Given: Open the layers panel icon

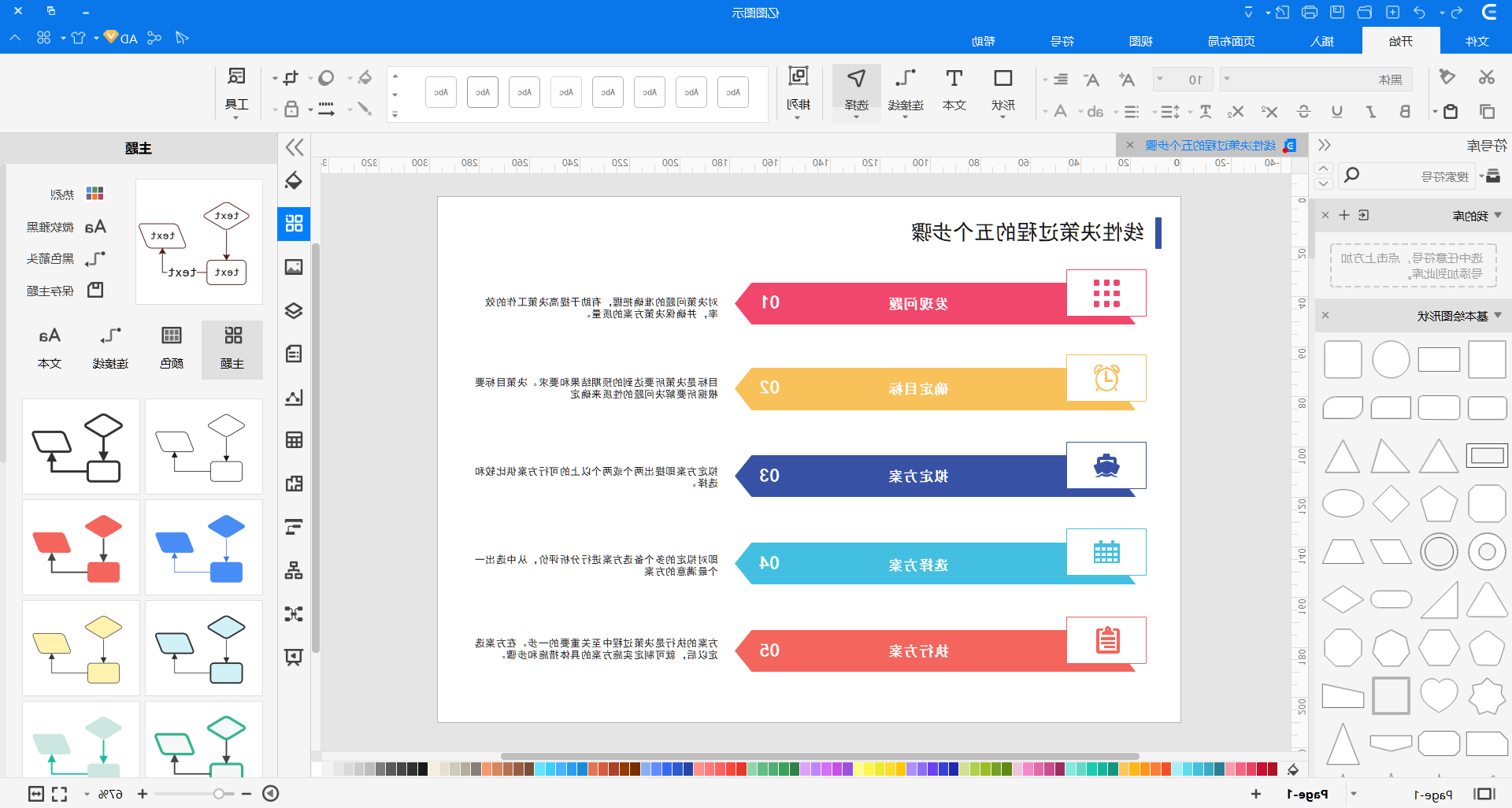Looking at the screenshot, I should pyautogui.click(x=294, y=310).
